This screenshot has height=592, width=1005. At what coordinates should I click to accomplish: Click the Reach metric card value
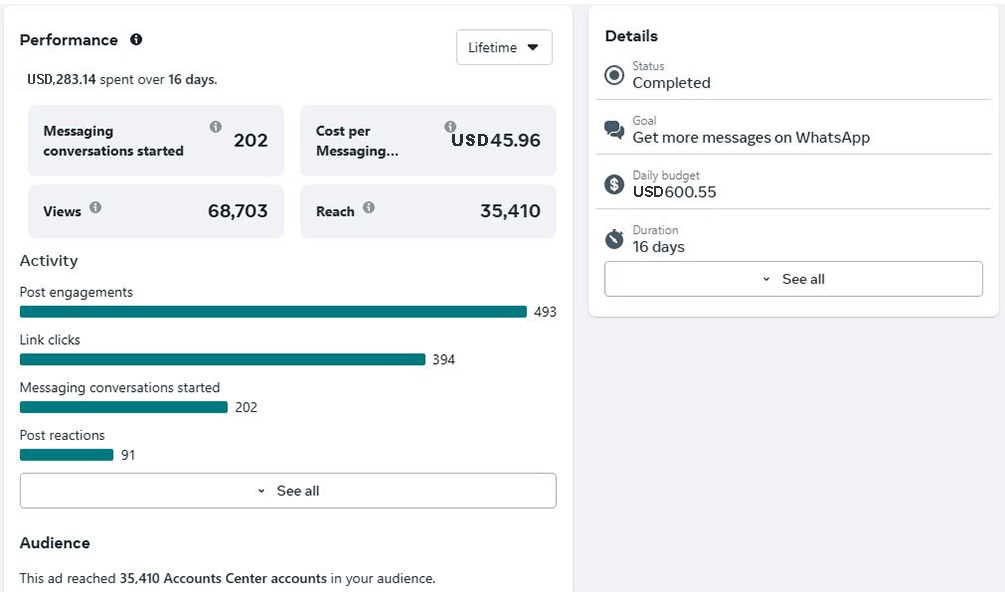[510, 211]
